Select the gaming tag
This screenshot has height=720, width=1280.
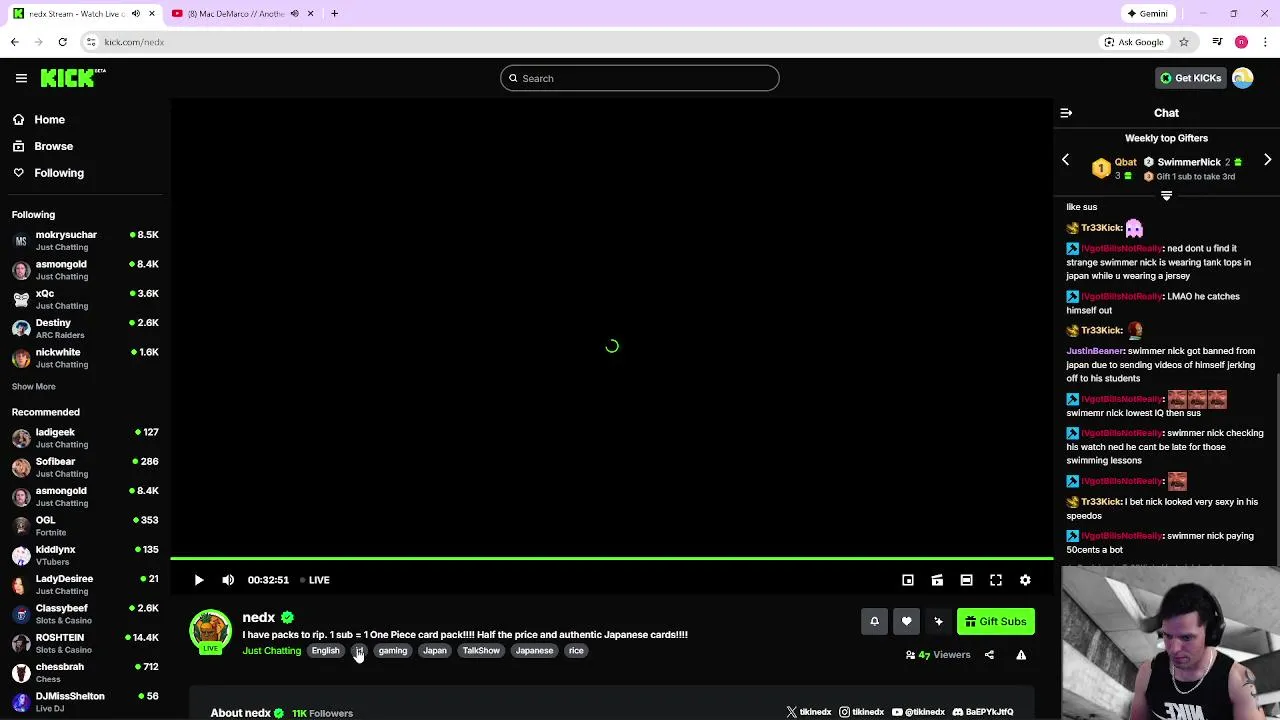pos(393,651)
